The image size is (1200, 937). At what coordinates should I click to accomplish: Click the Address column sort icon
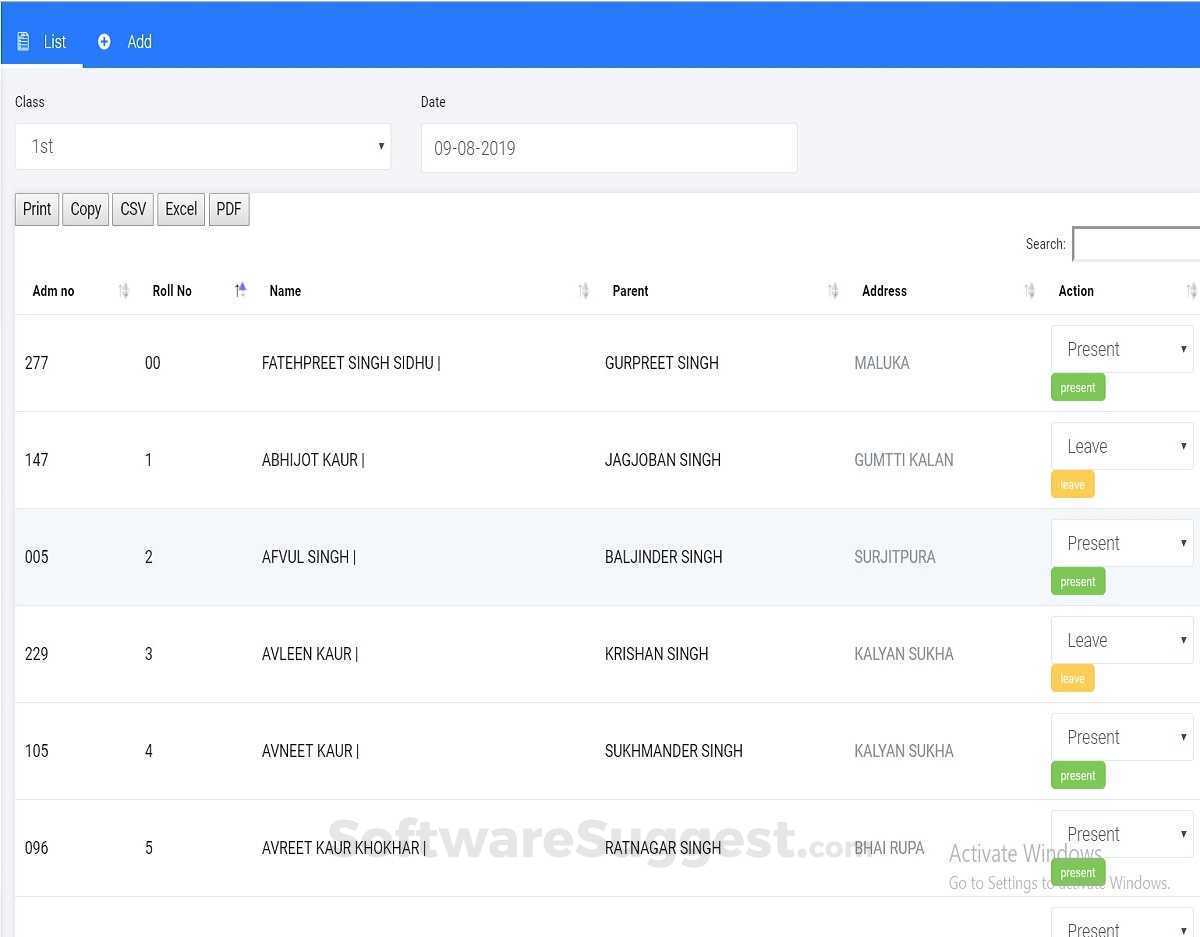(1030, 291)
